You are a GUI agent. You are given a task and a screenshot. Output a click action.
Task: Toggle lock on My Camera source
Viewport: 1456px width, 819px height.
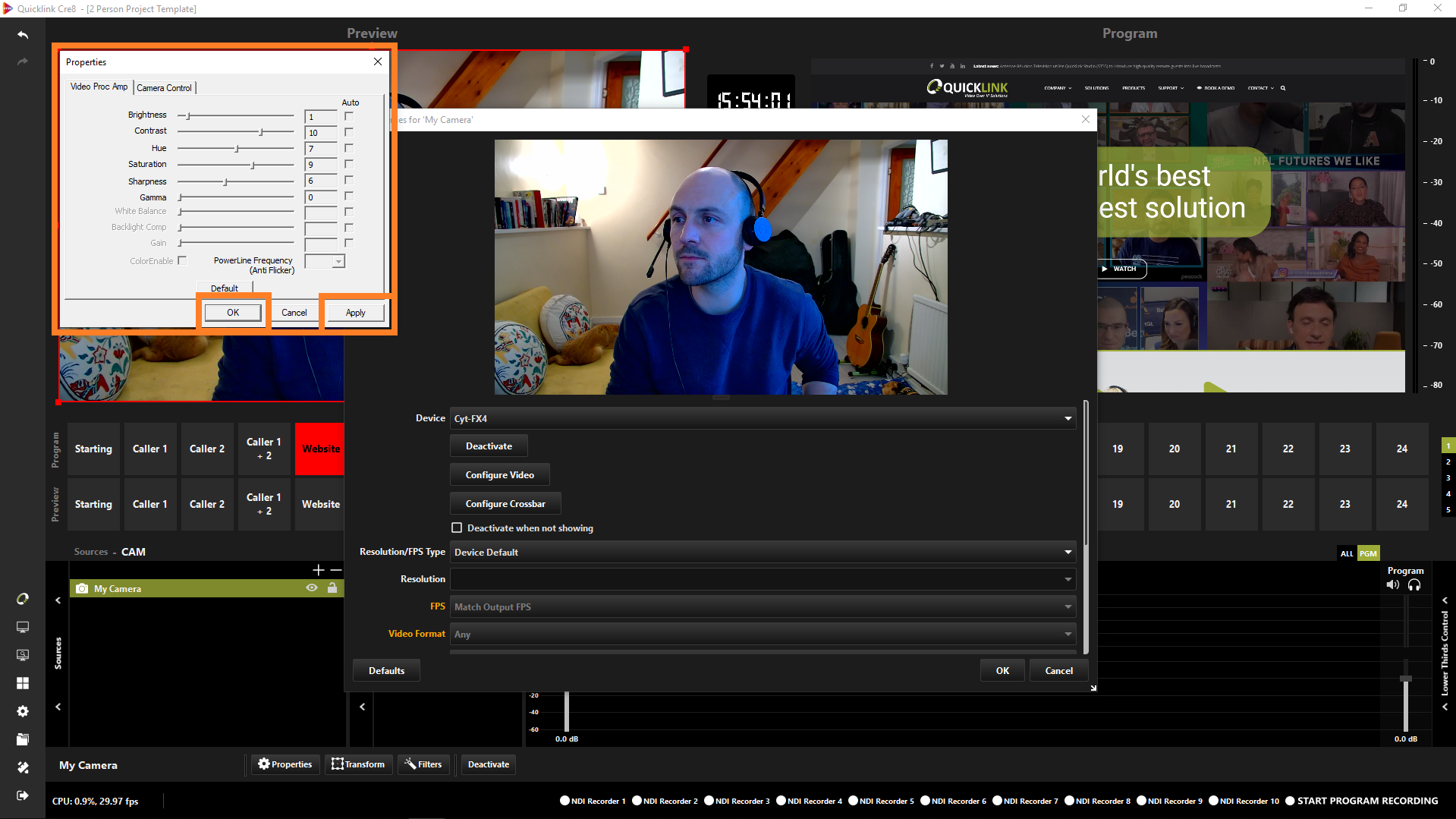click(332, 588)
